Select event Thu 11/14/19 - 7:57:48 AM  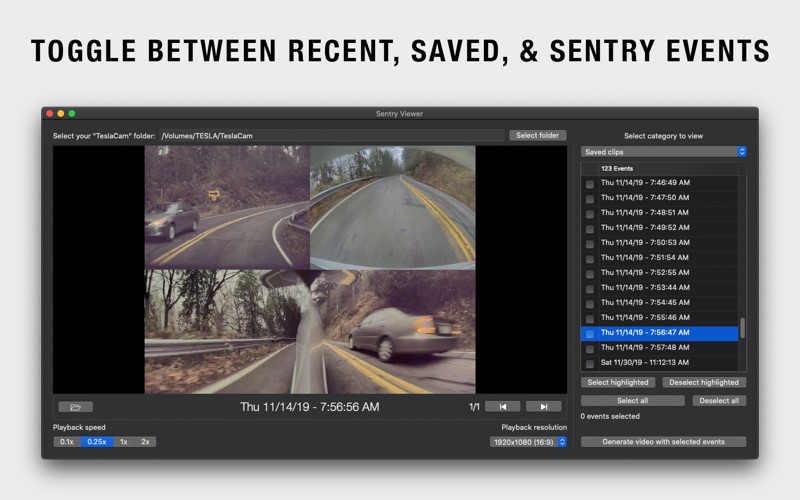(645, 347)
